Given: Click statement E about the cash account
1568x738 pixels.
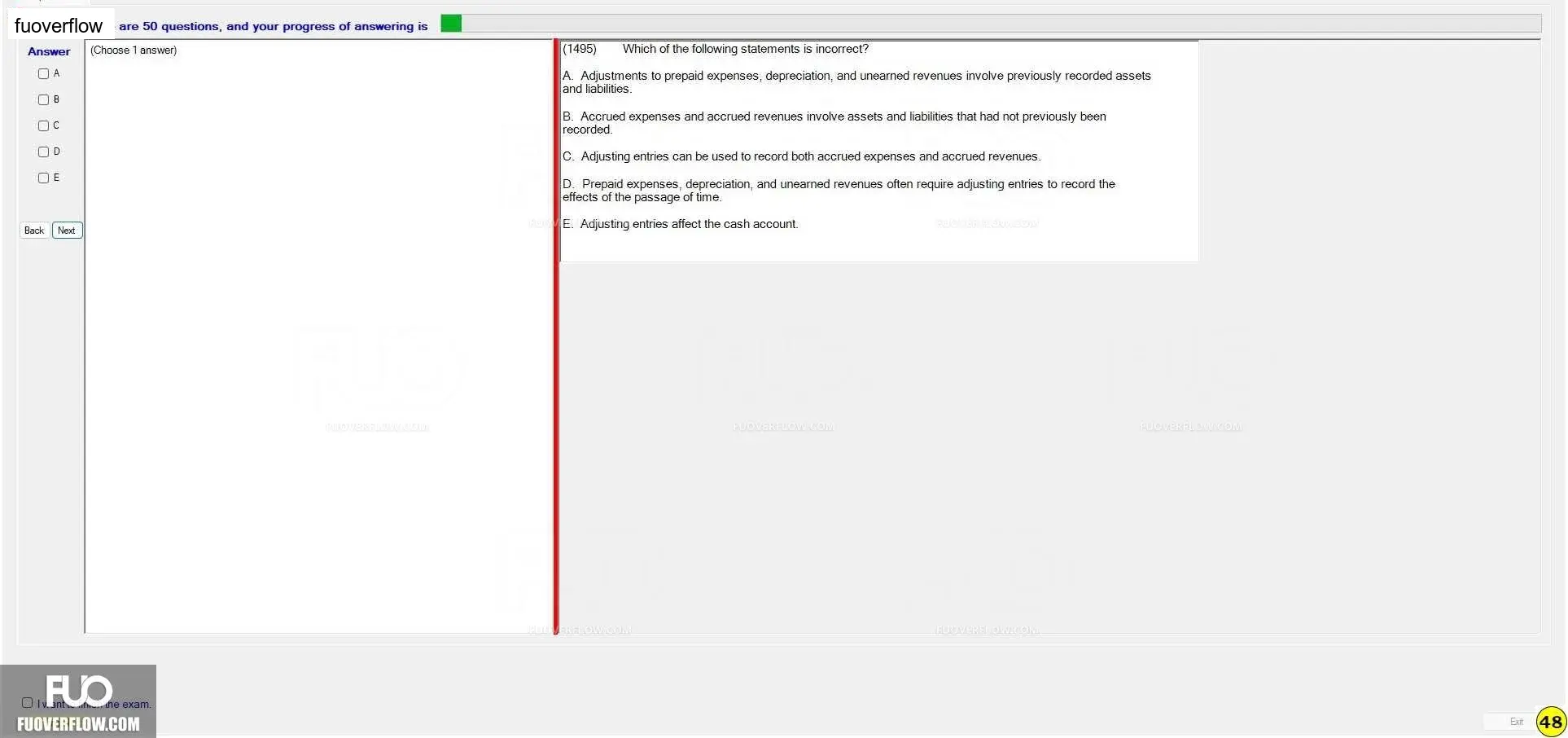Looking at the screenshot, I should 681,224.
